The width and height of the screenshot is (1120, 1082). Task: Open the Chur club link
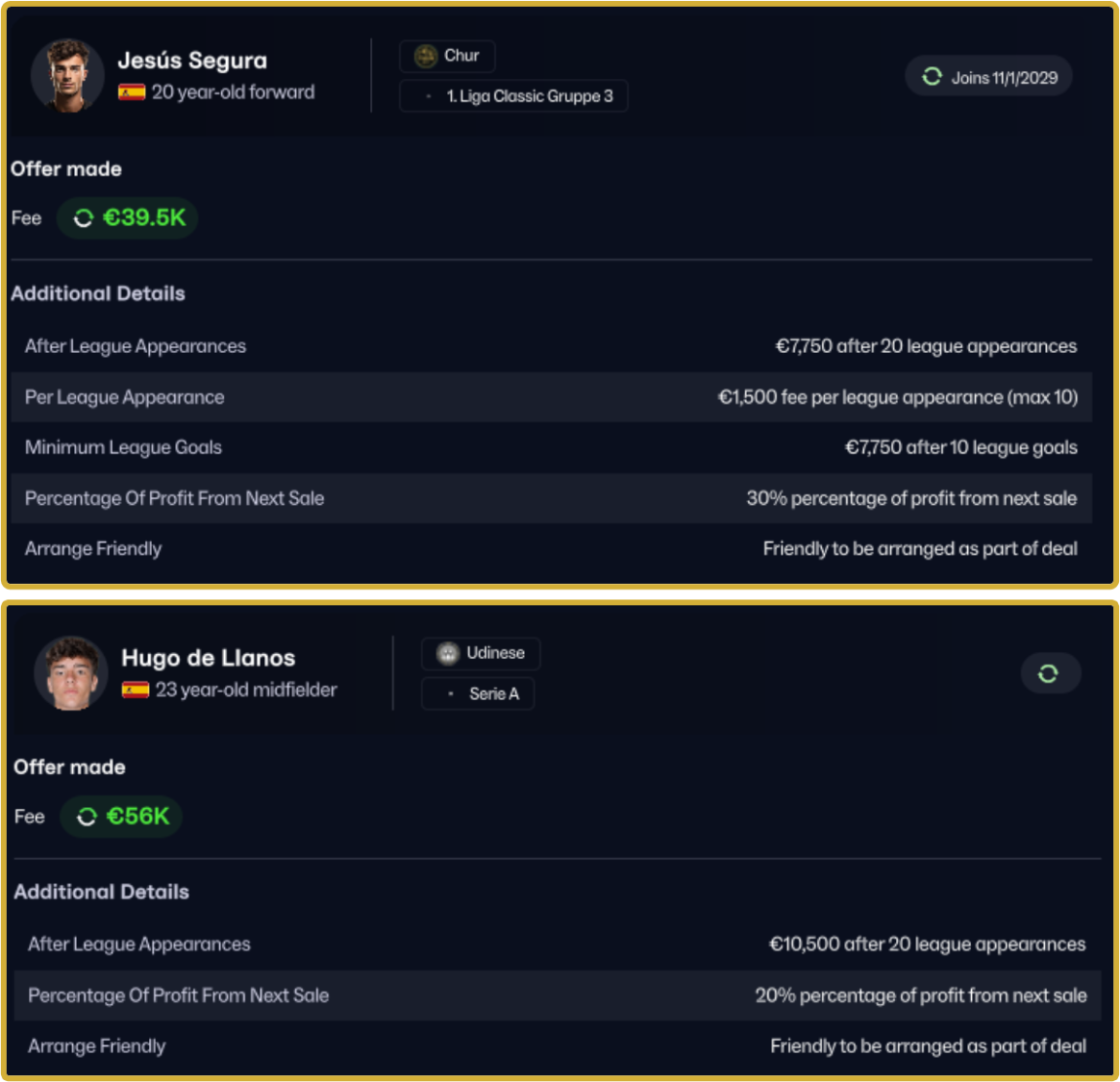(x=461, y=56)
